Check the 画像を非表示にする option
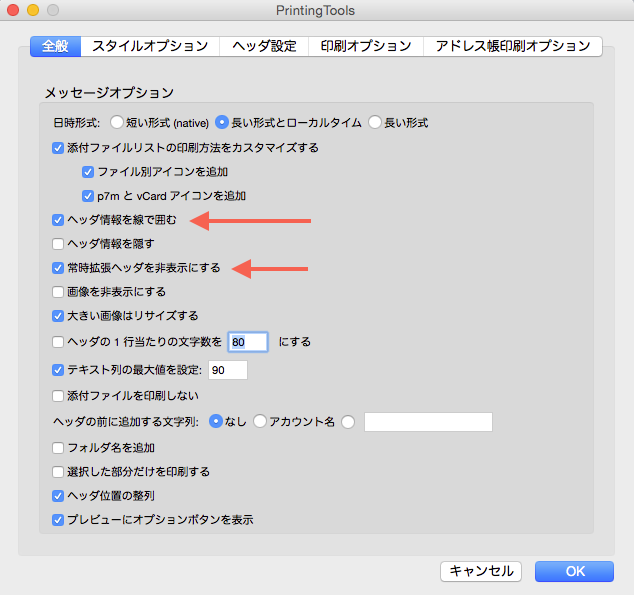This screenshot has height=595, width=634. pos(58,292)
